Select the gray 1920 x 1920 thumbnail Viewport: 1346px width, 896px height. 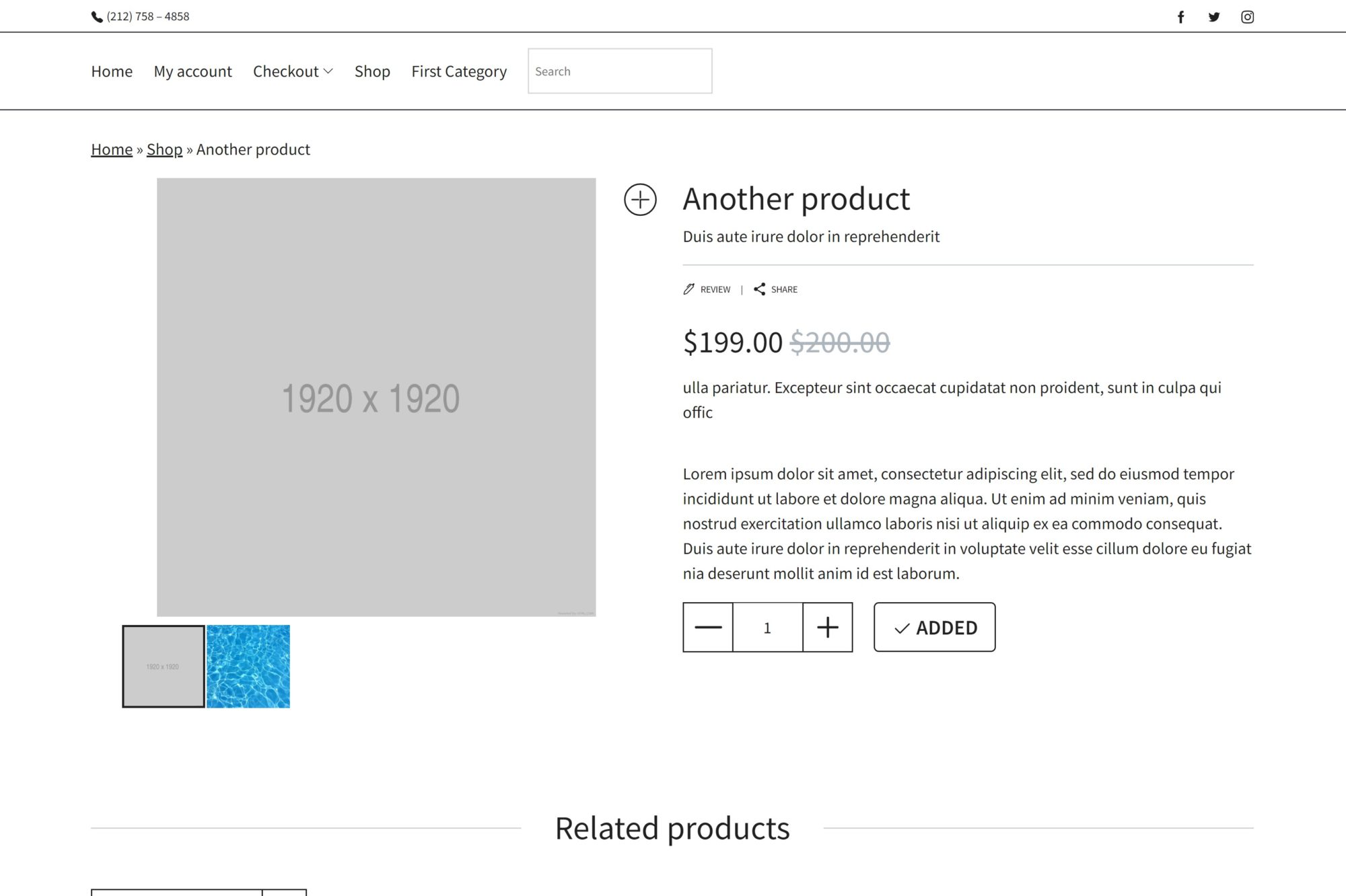tap(164, 667)
